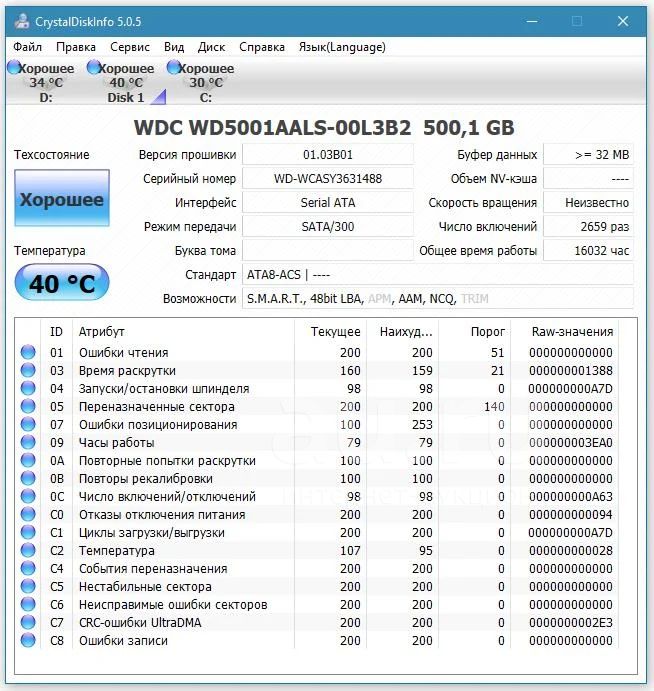Select the Часы работы attribute text

pos(116,442)
